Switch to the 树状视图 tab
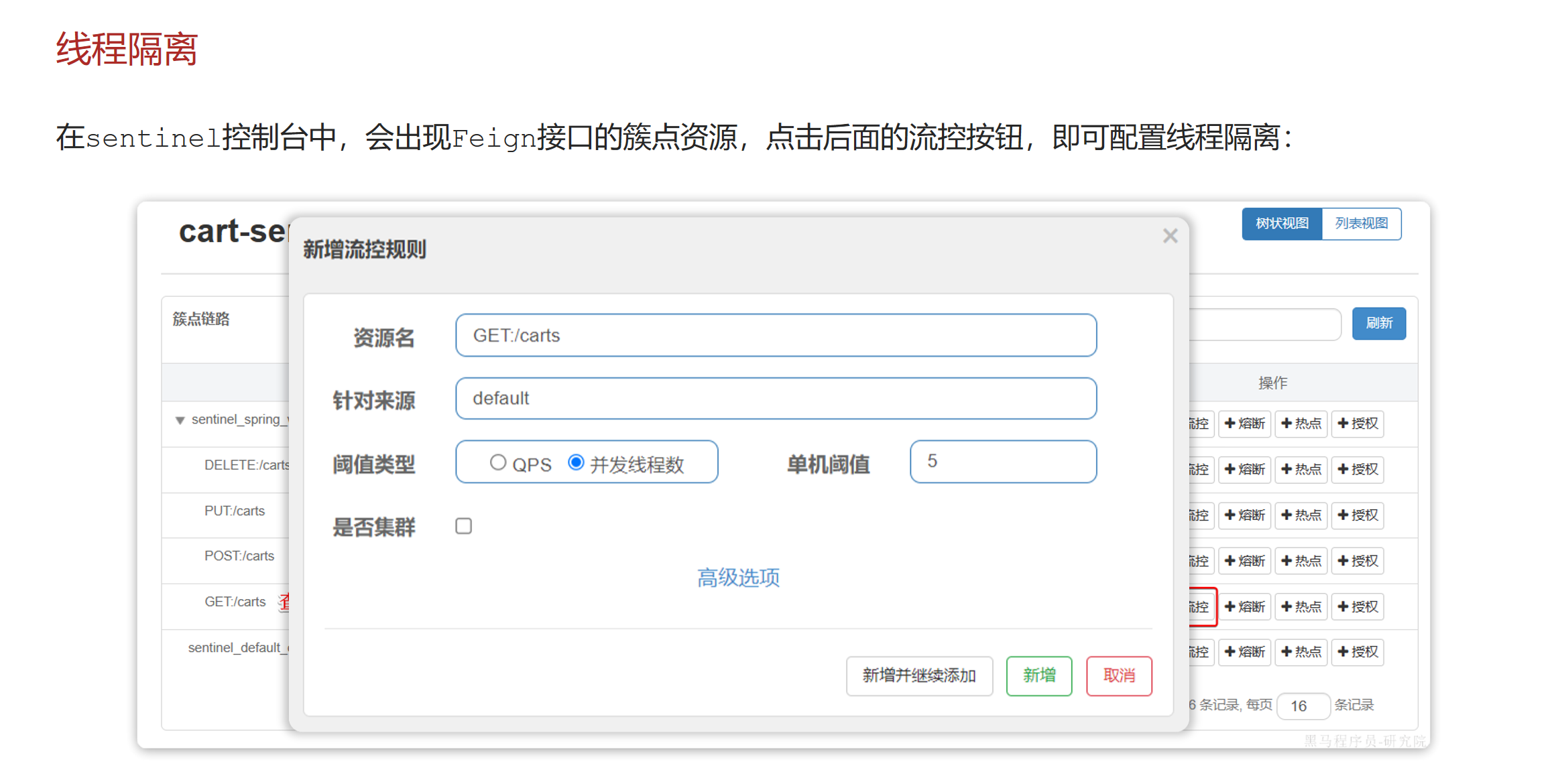 pos(1281,224)
